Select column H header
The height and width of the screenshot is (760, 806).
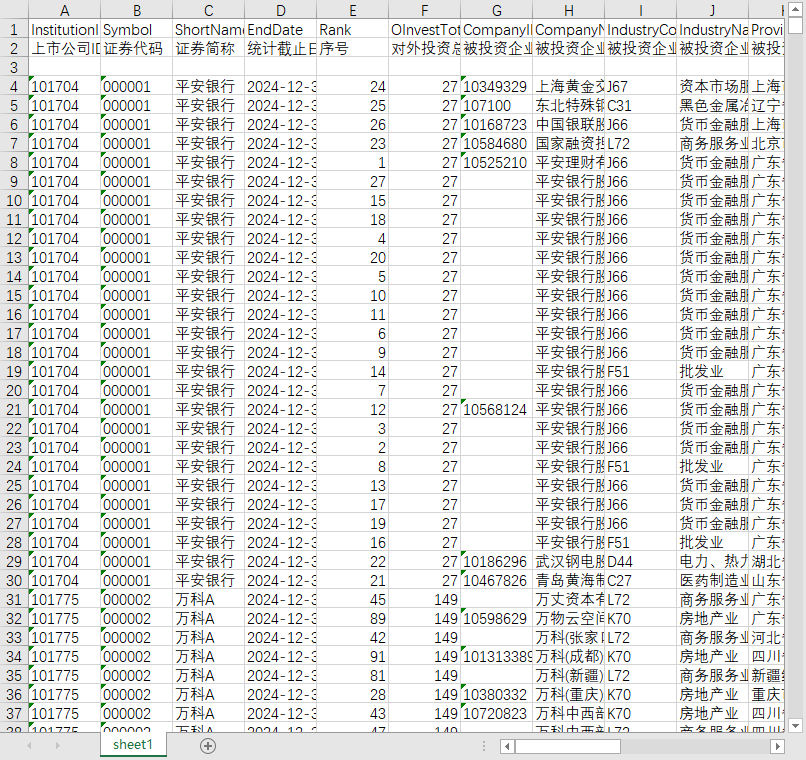coord(569,10)
